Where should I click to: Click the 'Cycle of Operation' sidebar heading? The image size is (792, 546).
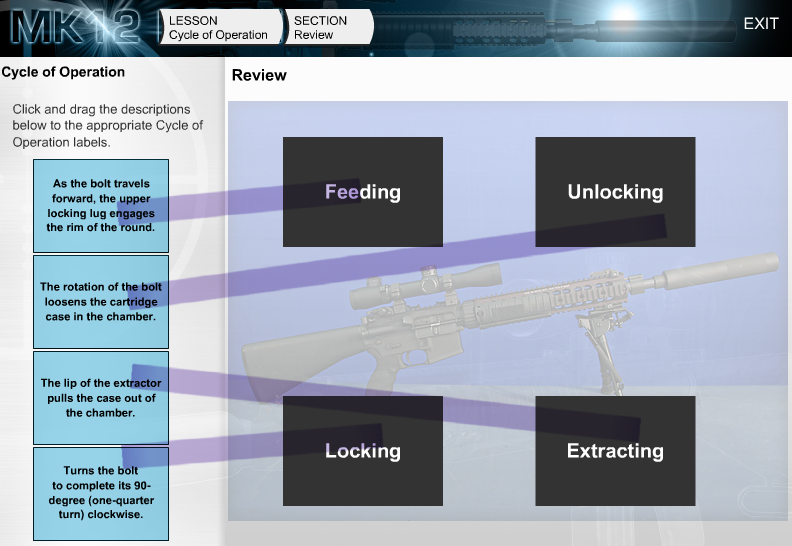63,72
